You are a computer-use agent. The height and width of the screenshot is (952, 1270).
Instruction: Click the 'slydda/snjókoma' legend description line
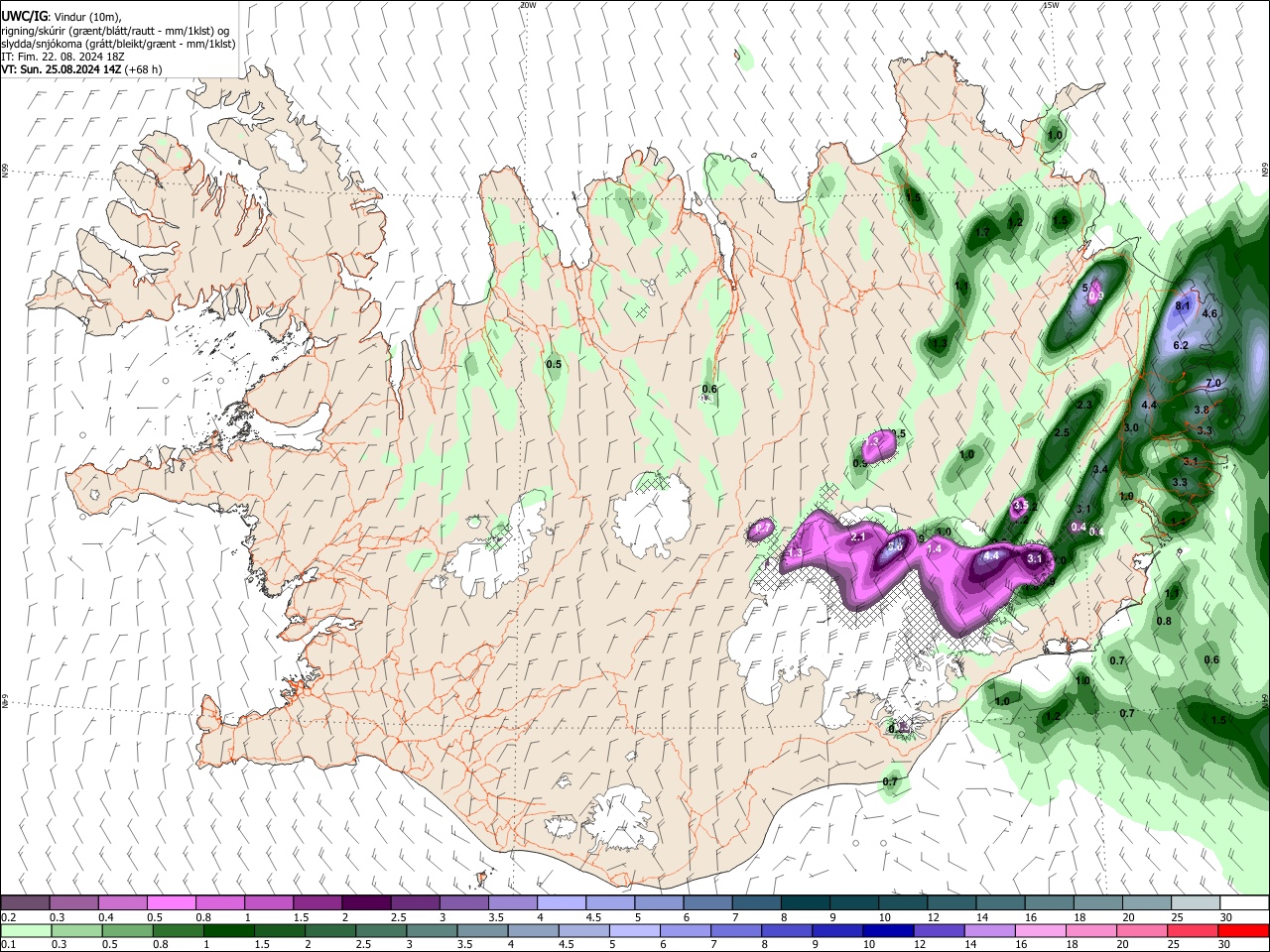118,44
